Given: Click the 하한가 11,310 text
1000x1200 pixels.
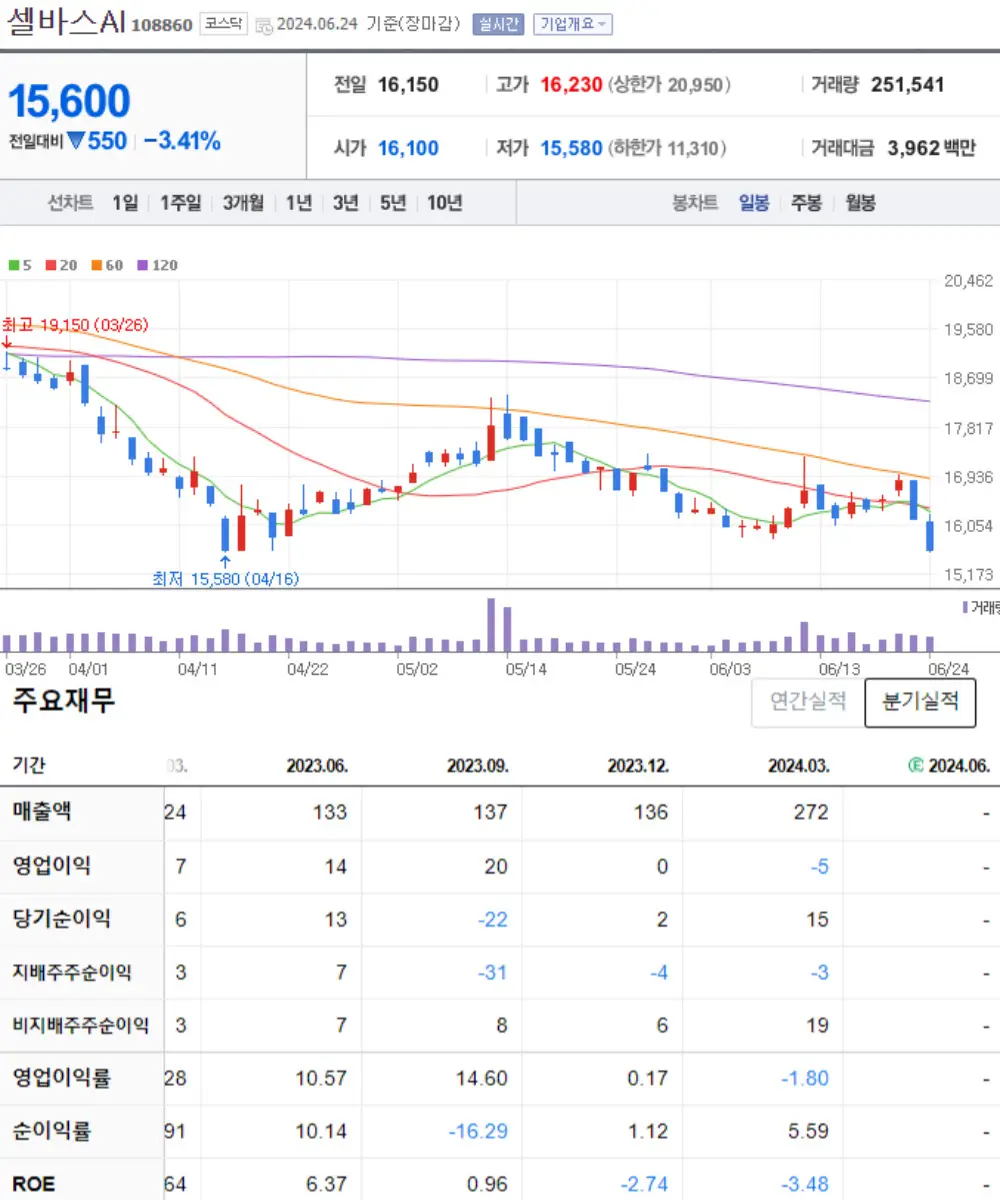Looking at the screenshot, I should (667, 148).
